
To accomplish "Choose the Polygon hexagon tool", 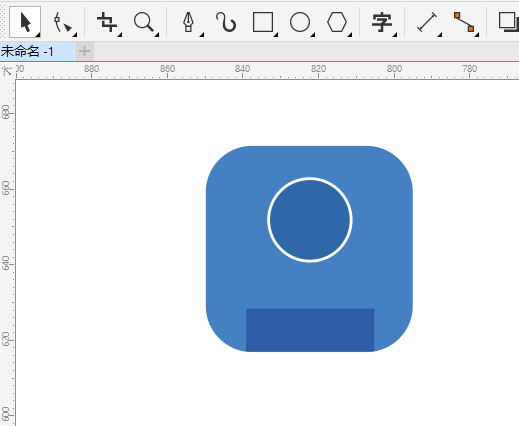I will tap(337, 22).
